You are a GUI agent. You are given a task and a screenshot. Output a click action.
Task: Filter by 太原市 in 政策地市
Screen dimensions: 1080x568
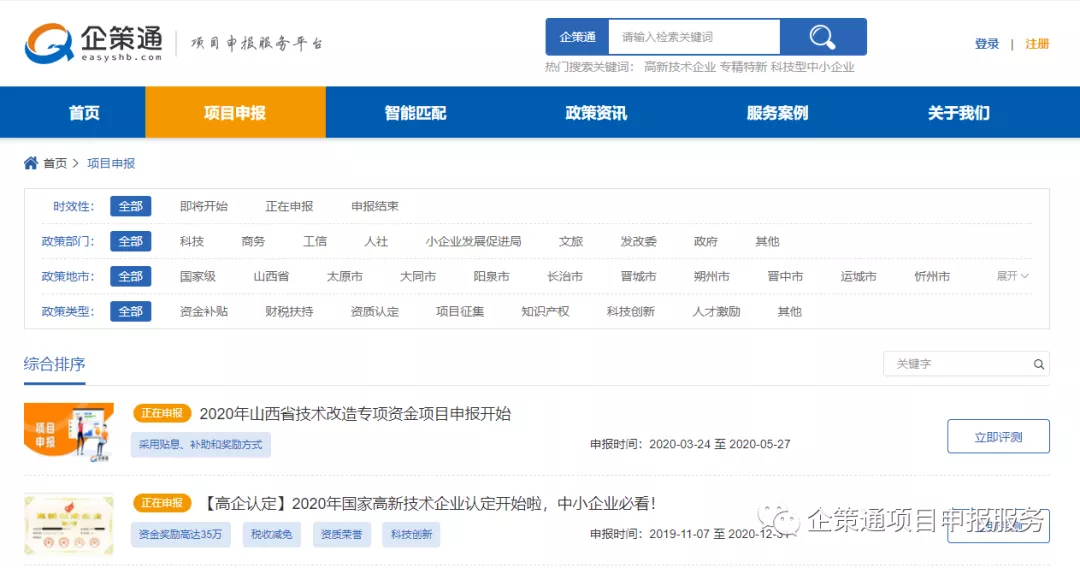pyautogui.click(x=344, y=276)
